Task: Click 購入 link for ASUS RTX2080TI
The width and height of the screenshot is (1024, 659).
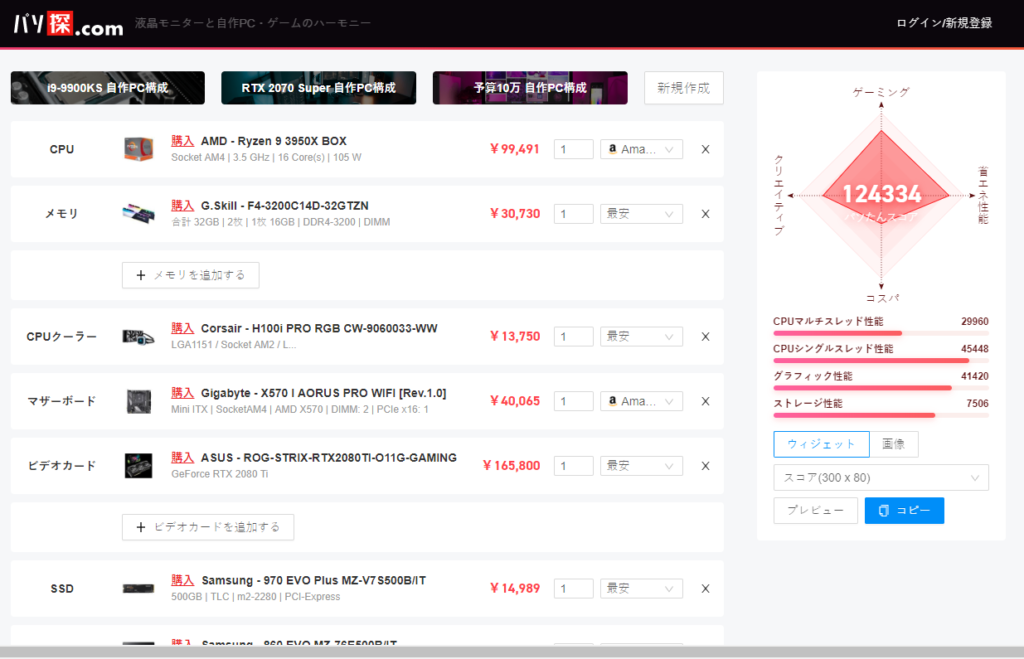Action: (183, 458)
